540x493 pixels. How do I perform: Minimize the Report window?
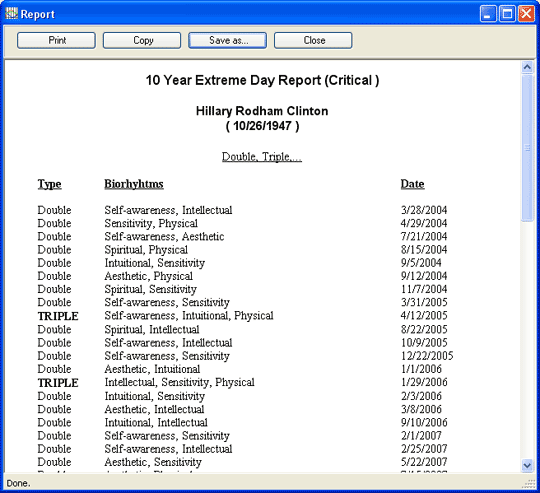488,14
